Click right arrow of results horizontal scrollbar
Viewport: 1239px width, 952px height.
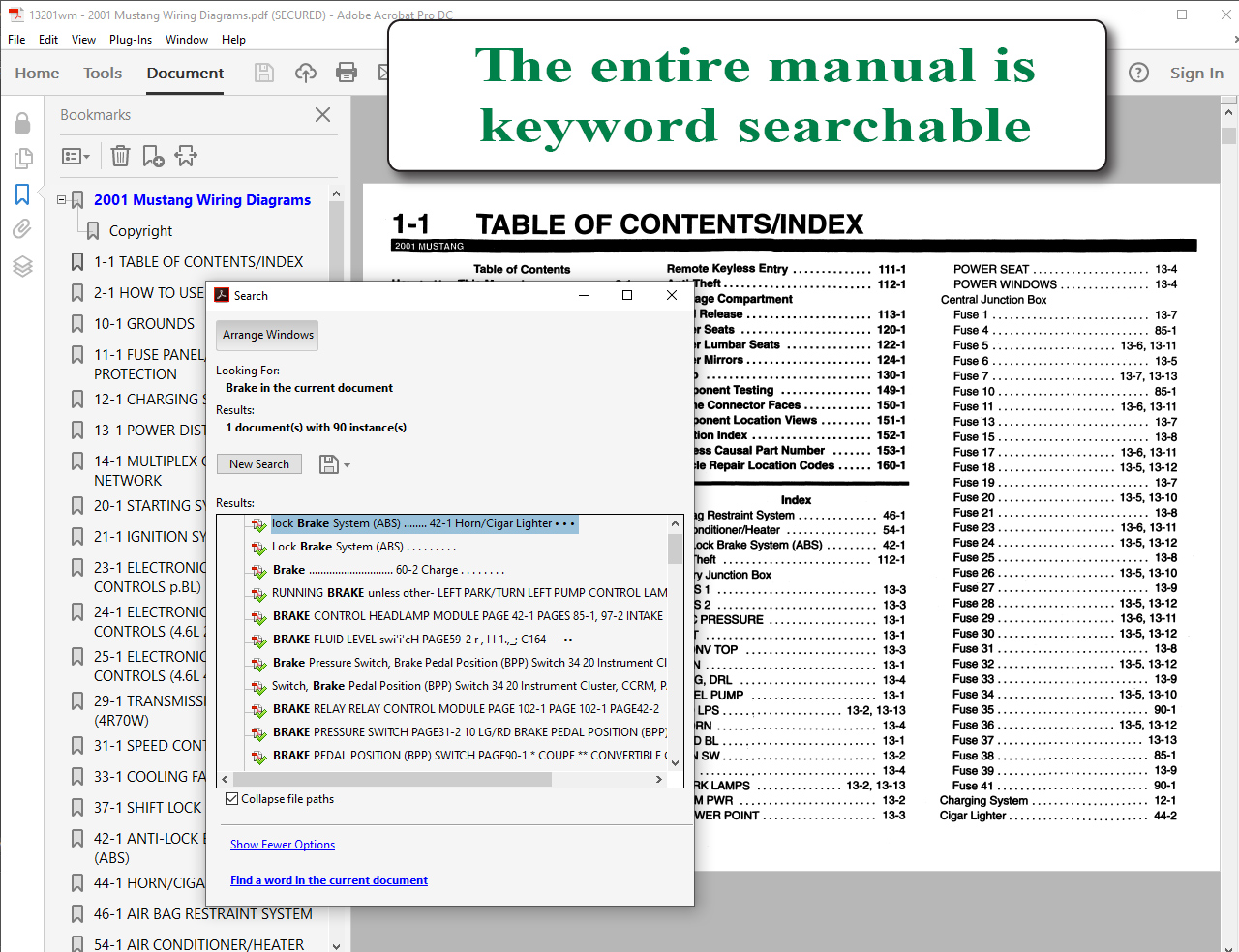(659, 779)
